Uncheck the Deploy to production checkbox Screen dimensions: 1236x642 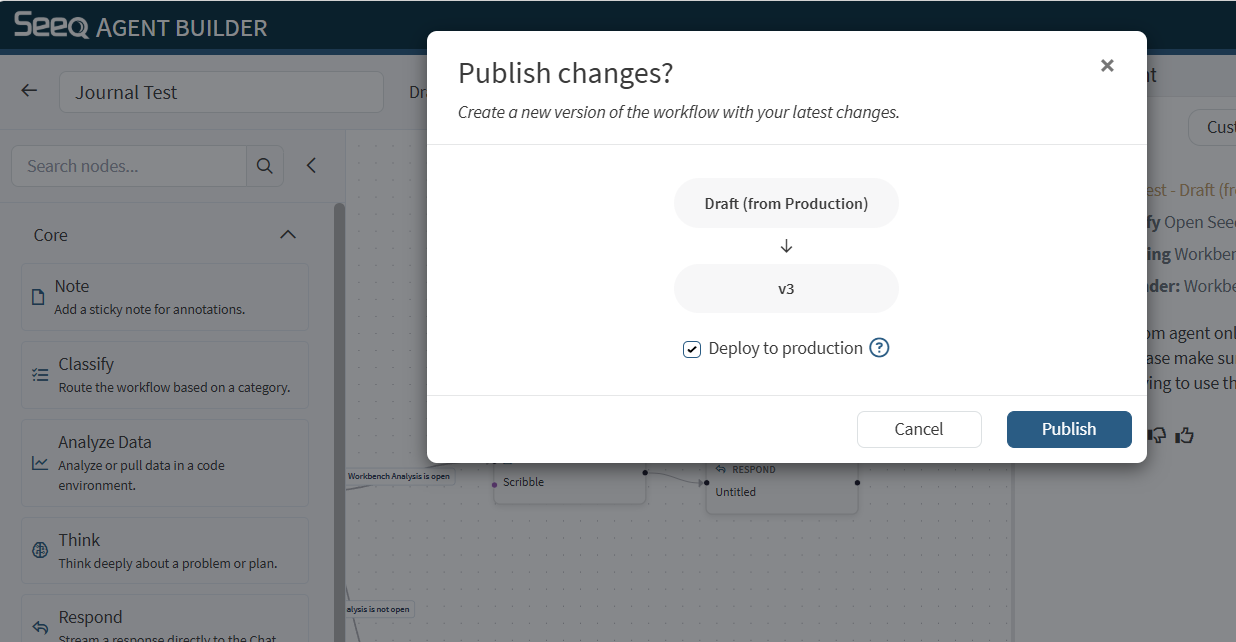(x=692, y=349)
